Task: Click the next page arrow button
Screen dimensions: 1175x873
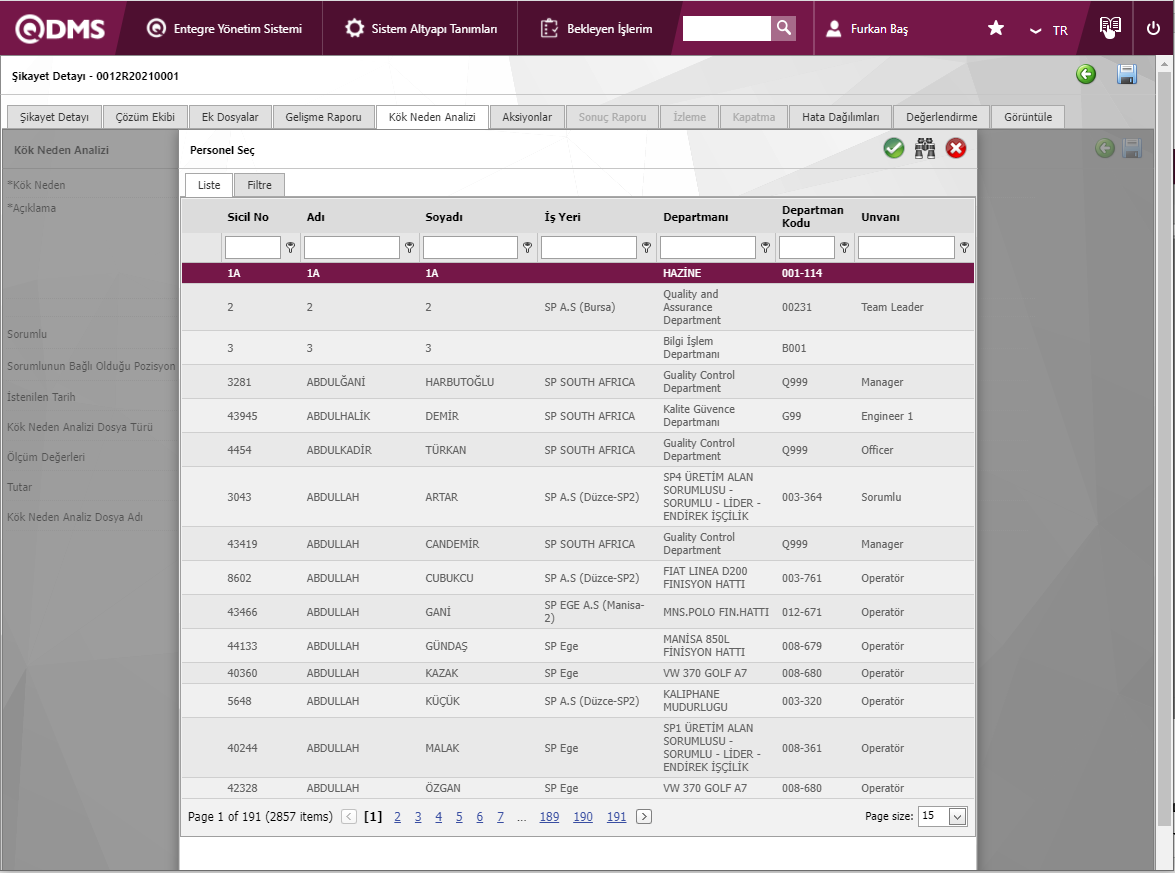Action: click(x=644, y=817)
